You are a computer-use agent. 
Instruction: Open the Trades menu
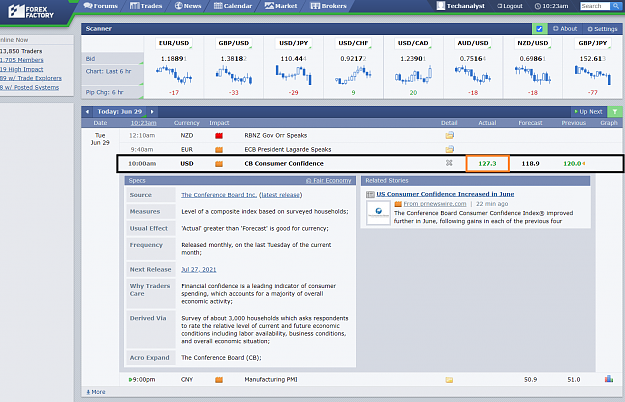click(x=146, y=6)
